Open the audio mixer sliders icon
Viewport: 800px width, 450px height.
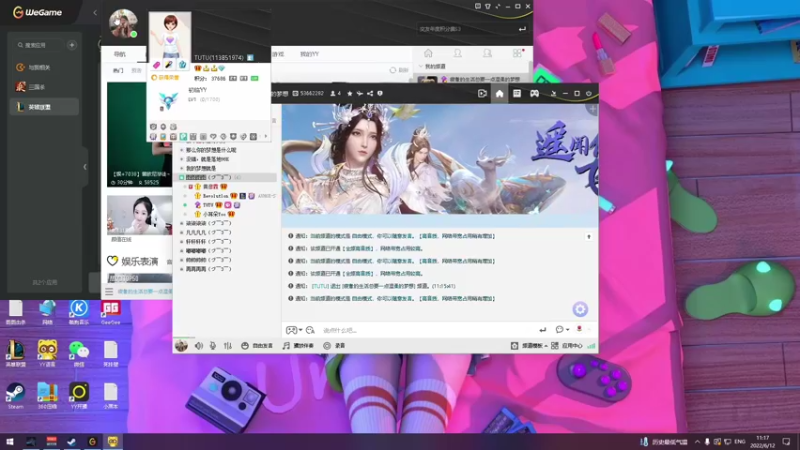point(228,345)
